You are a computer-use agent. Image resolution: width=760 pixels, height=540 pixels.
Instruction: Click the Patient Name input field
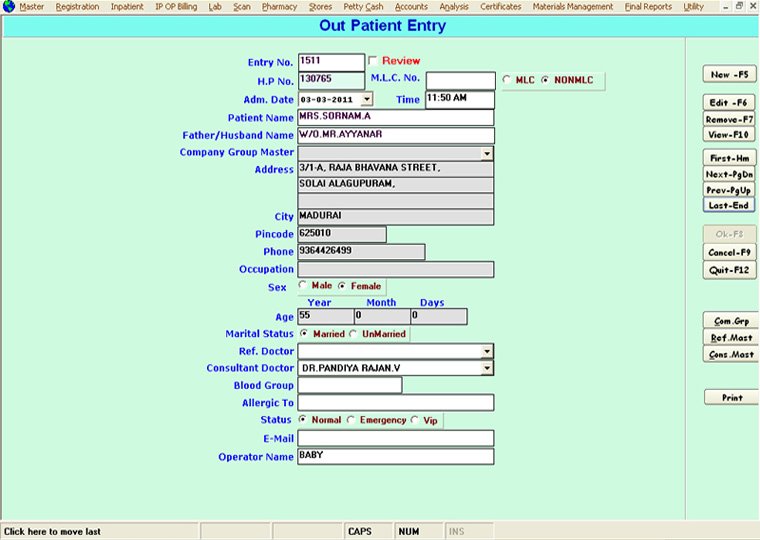pos(395,118)
